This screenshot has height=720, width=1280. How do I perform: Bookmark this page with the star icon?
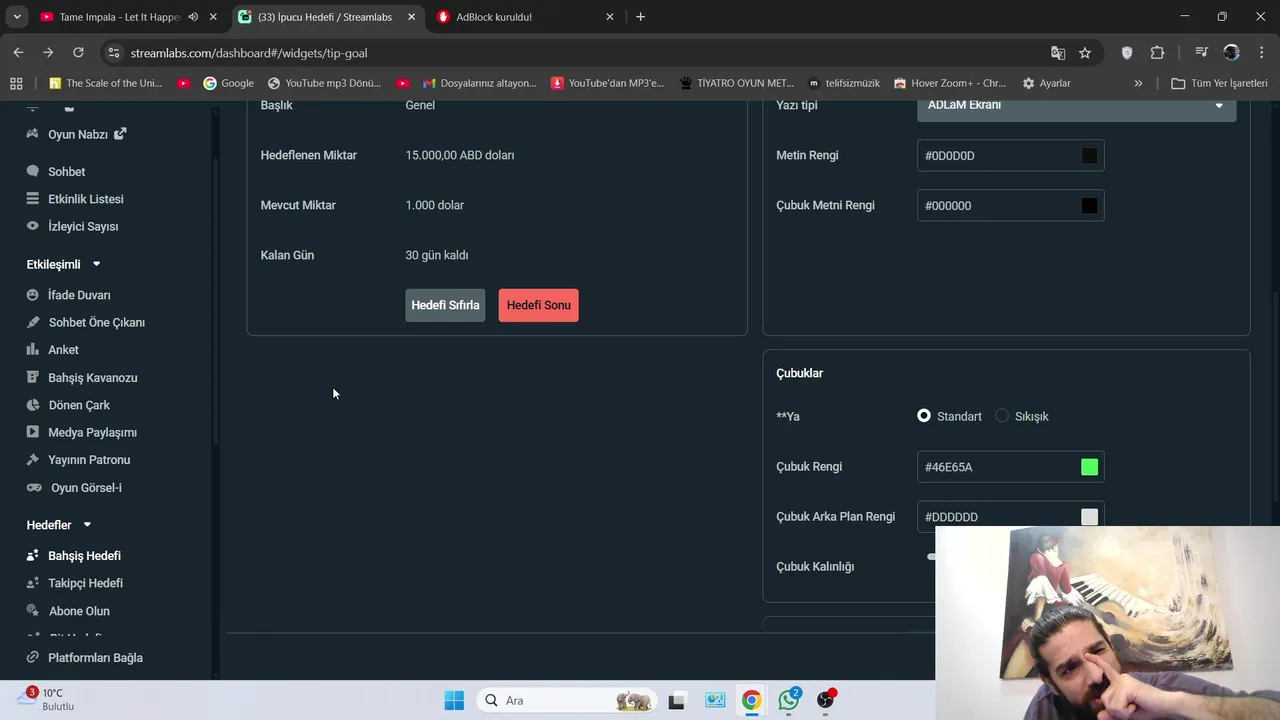[x=1085, y=53]
